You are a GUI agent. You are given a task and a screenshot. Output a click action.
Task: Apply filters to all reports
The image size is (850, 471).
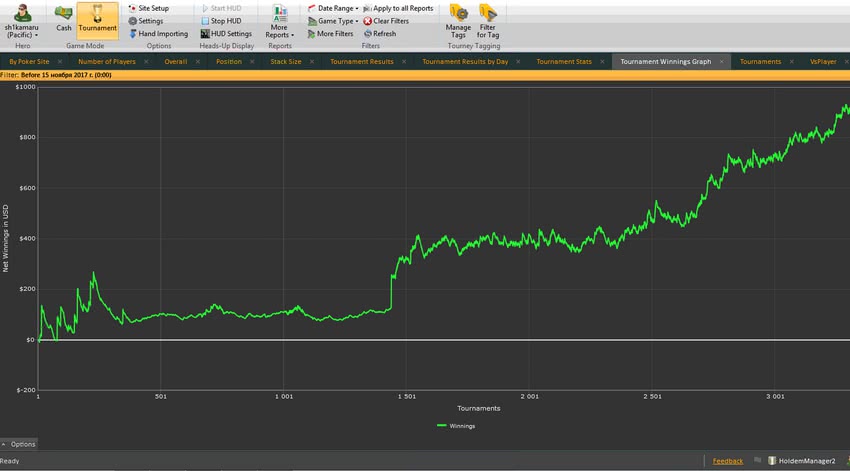pos(398,8)
